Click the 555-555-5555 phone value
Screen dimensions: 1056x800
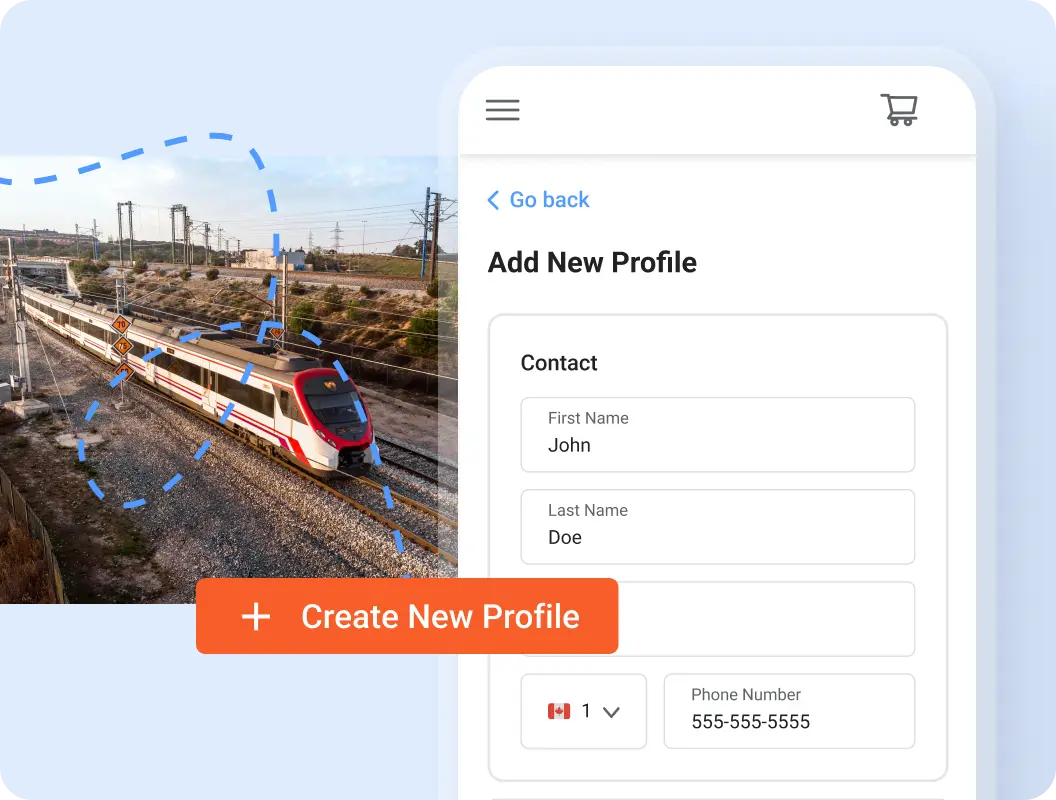click(750, 722)
